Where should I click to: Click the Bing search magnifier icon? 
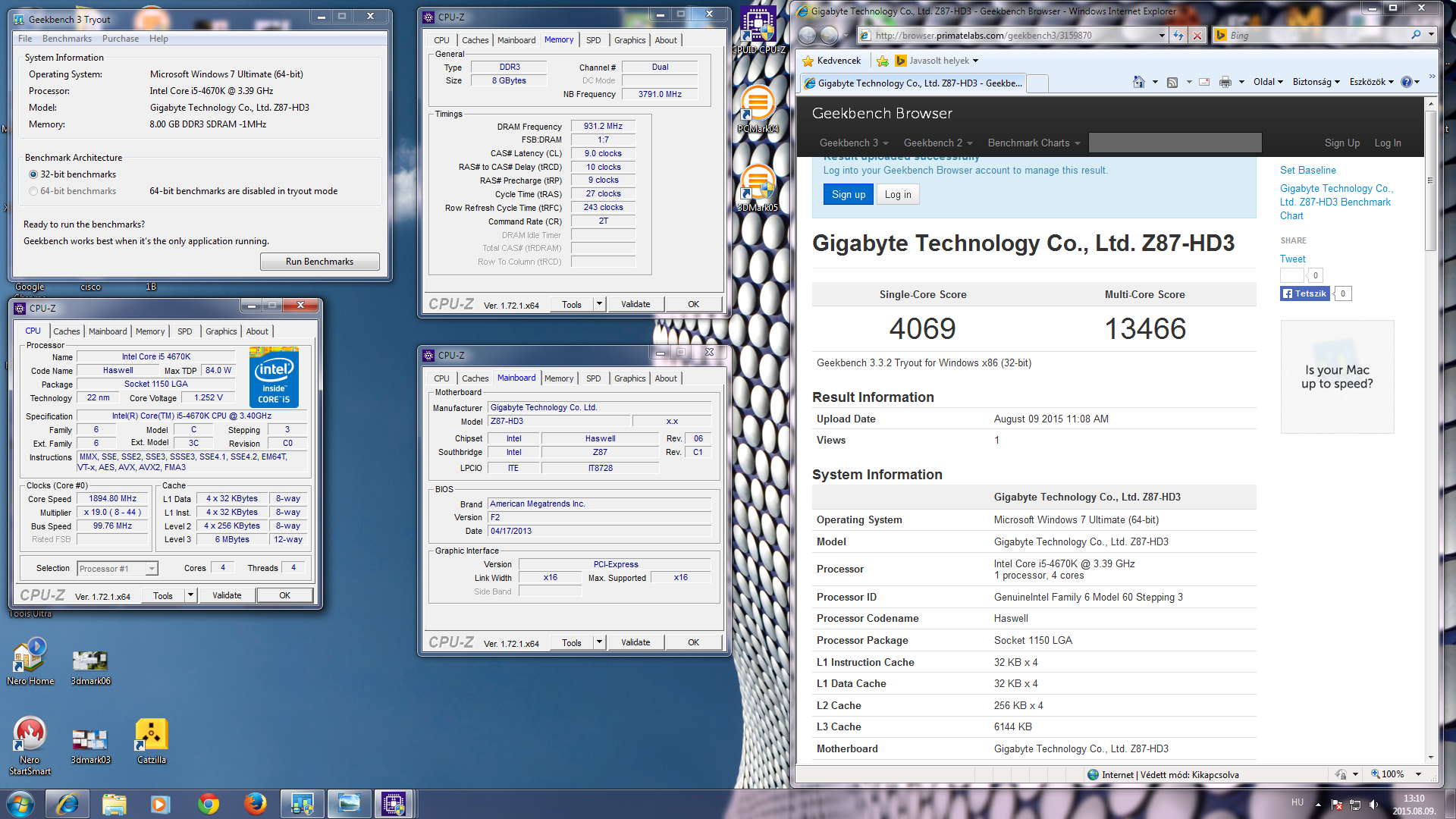(1416, 35)
